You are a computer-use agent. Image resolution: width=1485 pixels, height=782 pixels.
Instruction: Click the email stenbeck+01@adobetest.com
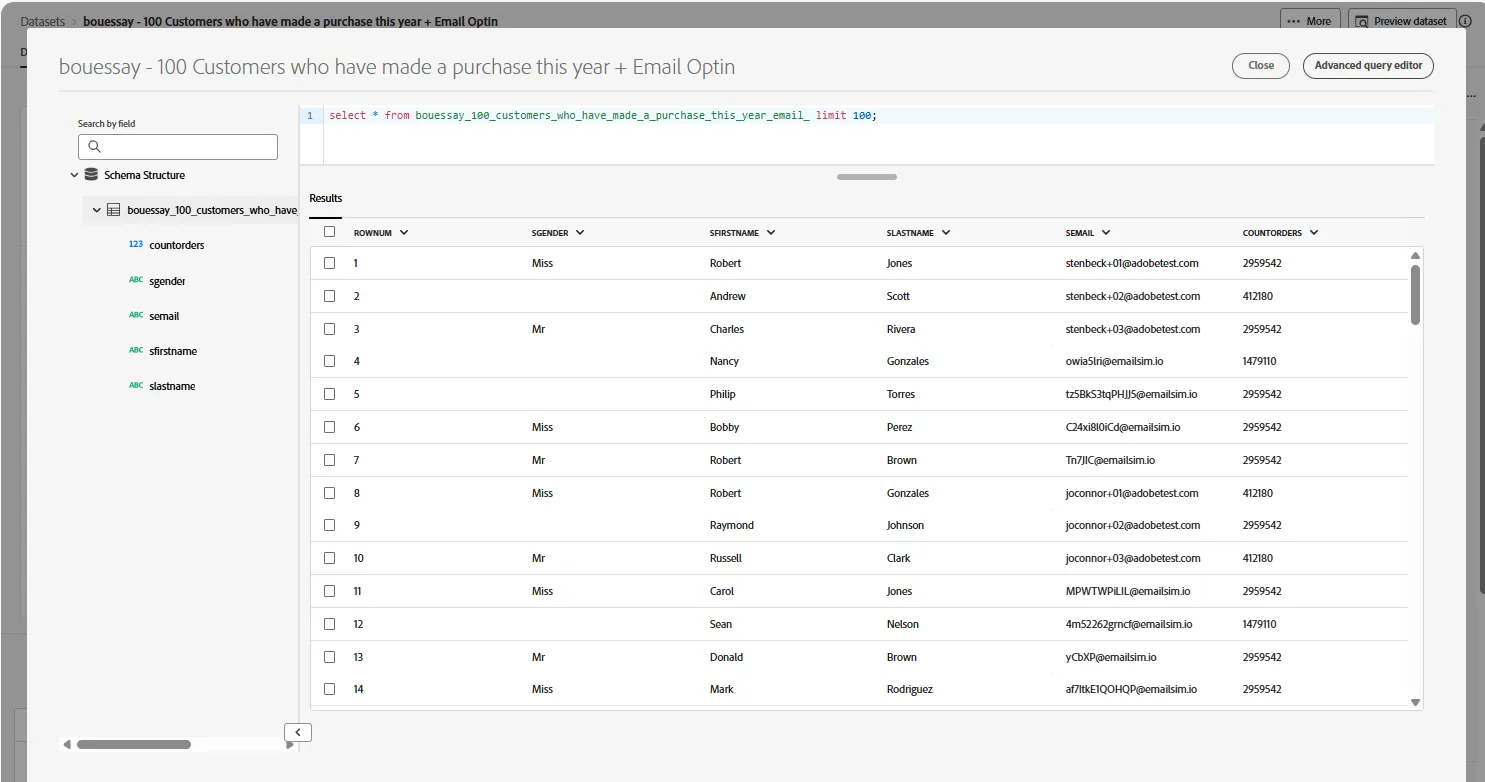(1132, 263)
